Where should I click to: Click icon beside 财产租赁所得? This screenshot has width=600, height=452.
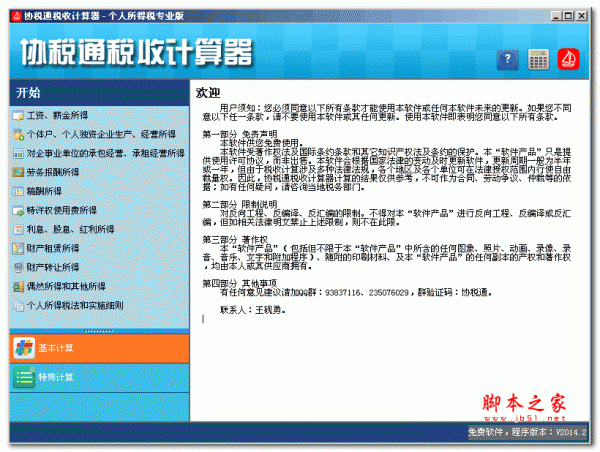click(x=18, y=248)
